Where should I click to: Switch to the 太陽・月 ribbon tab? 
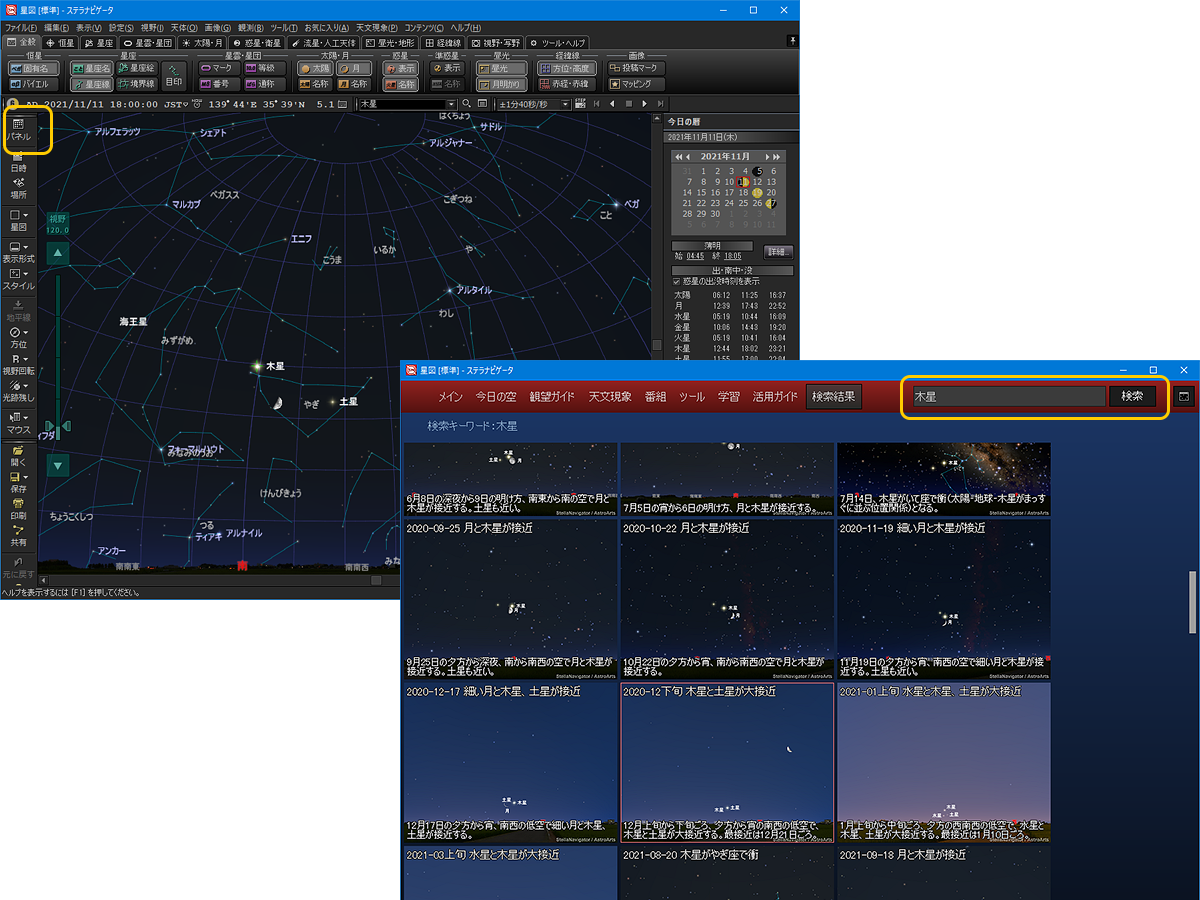point(202,43)
